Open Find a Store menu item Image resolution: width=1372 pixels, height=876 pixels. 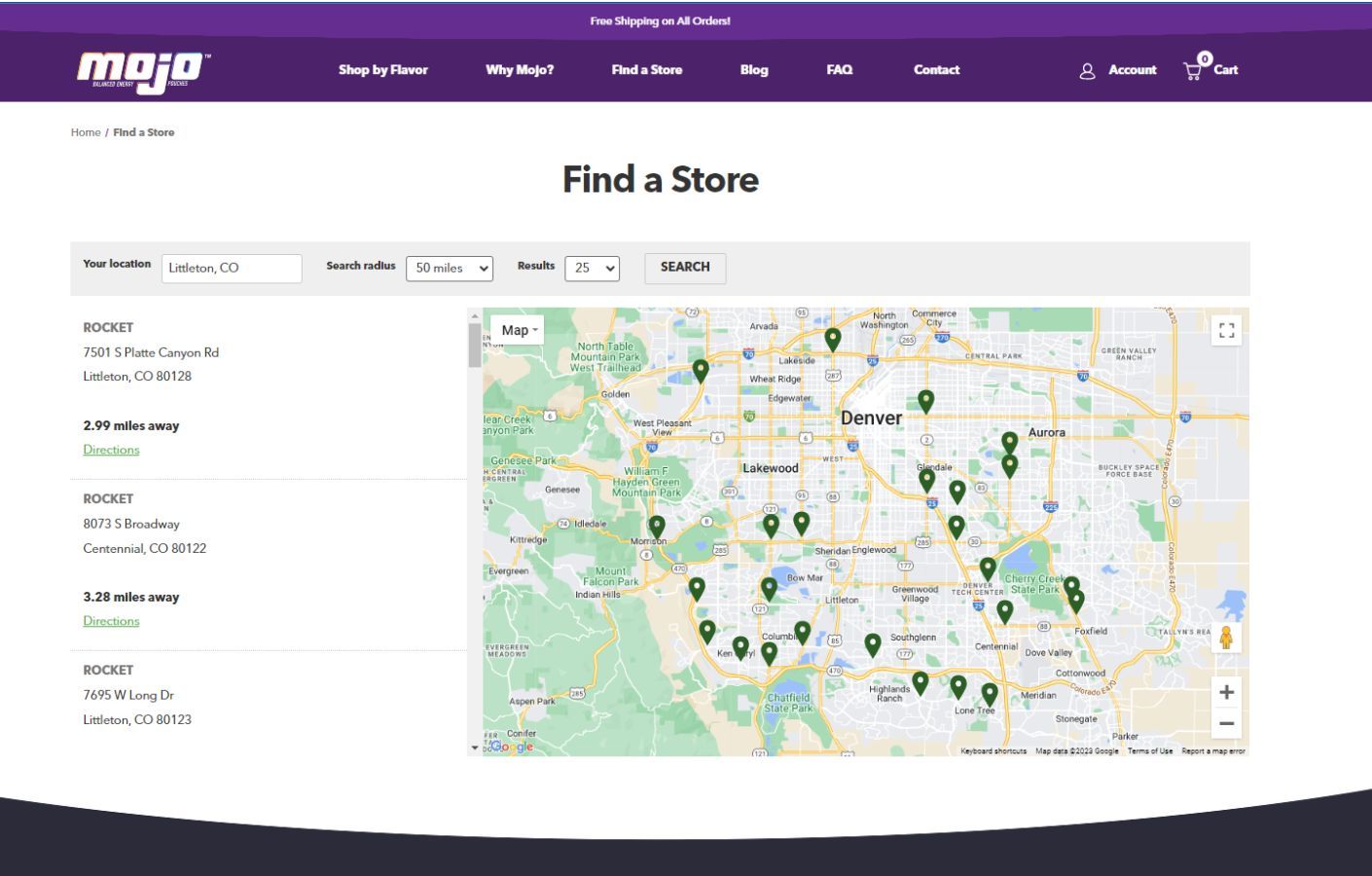point(647,70)
